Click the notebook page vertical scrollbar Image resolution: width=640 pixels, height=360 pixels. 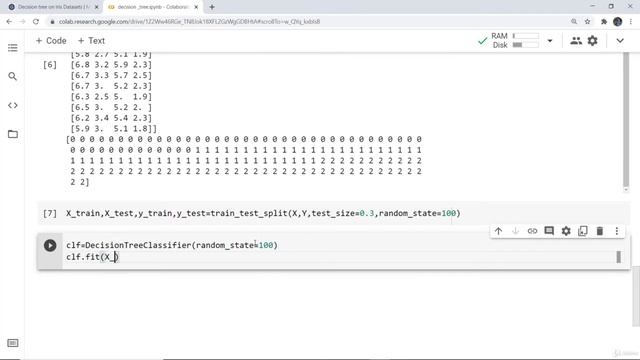[x=636, y=296]
